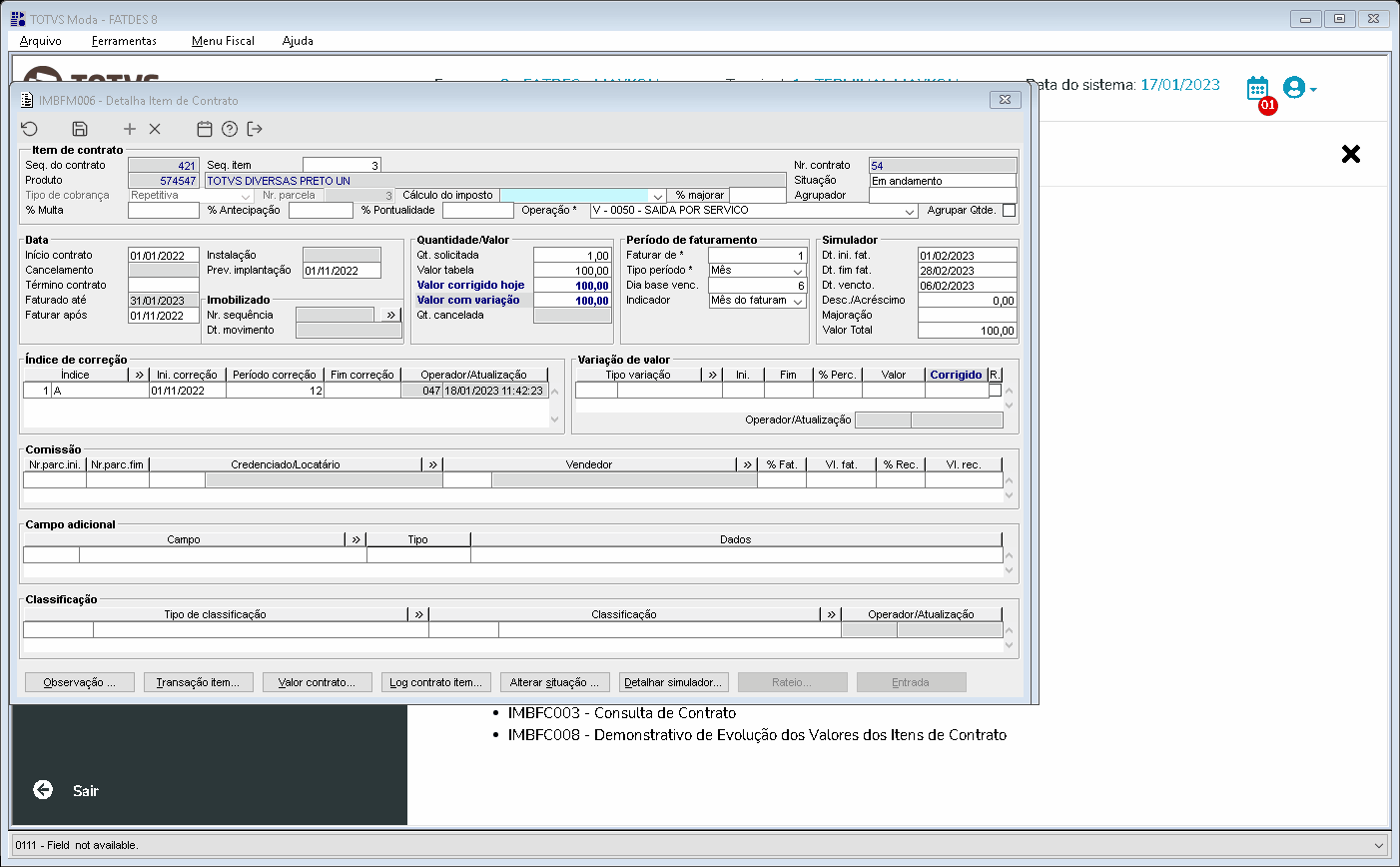Click into the % Multa input field
Viewport: 1400px width, 867px height.
[164, 211]
